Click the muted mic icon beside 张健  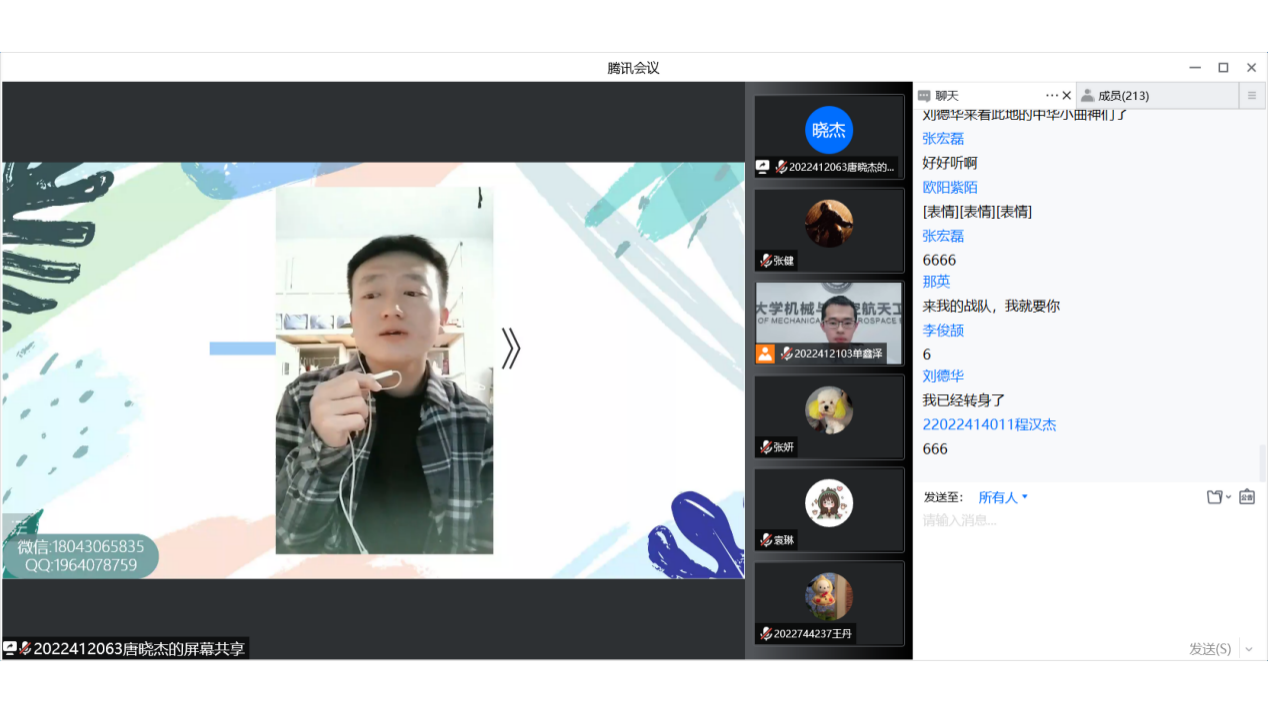click(x=766, y=261)
